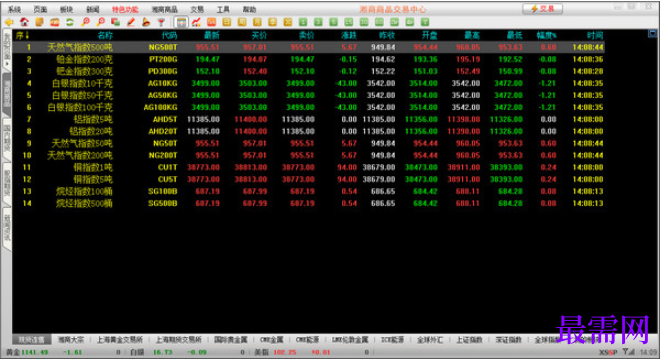Click the yellow stacked pages icon
Viewport: 668px width, 361px height.
tap(40, 22)
